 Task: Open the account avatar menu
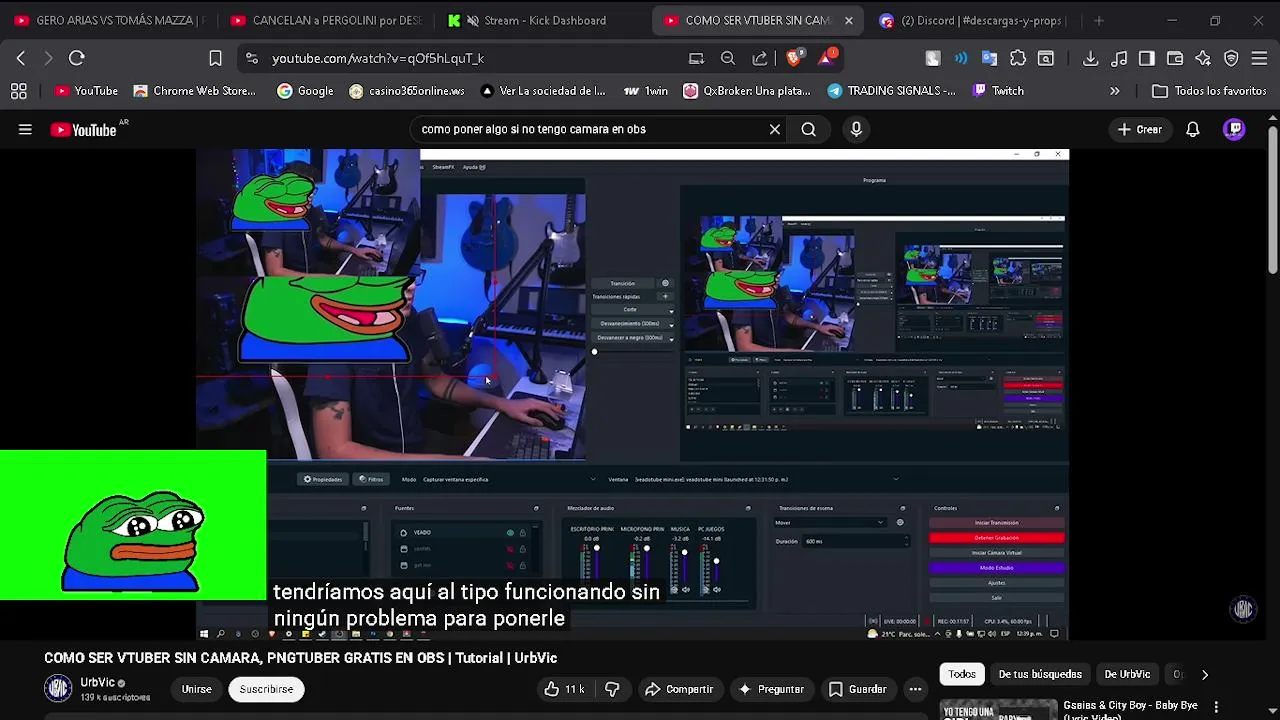(1235, 129)
